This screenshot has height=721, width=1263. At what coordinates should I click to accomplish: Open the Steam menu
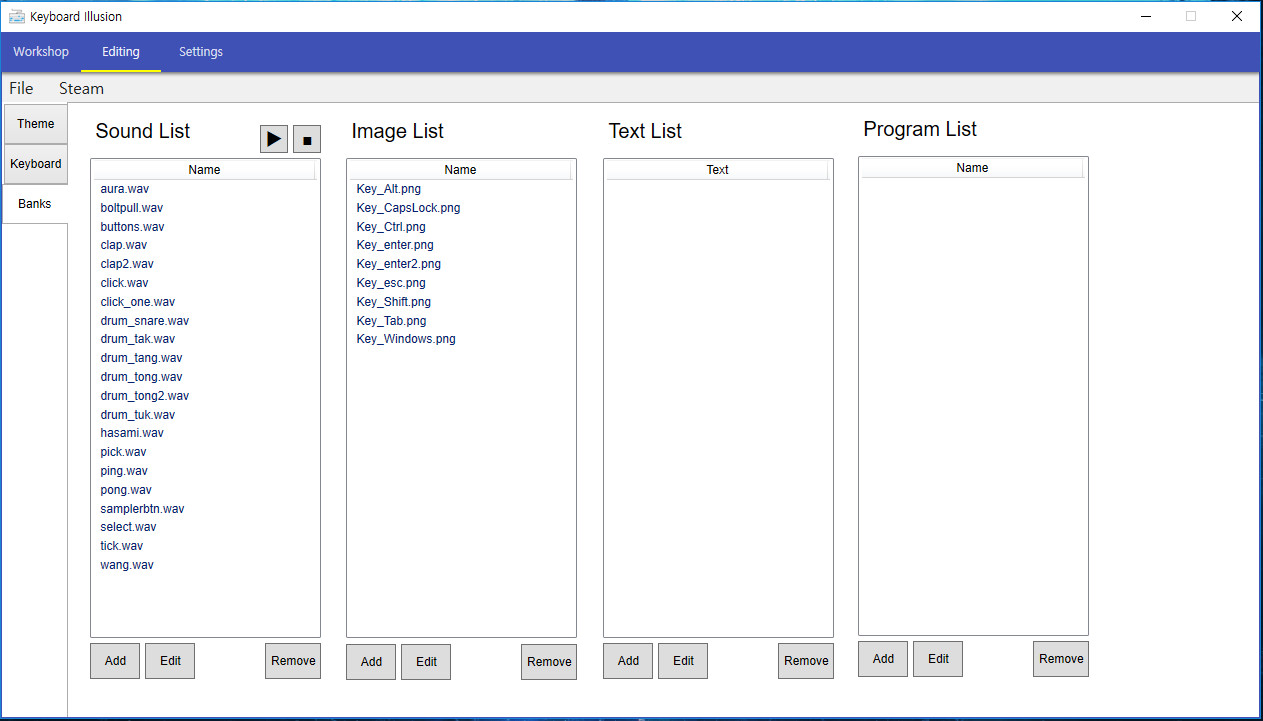(80, 88)
